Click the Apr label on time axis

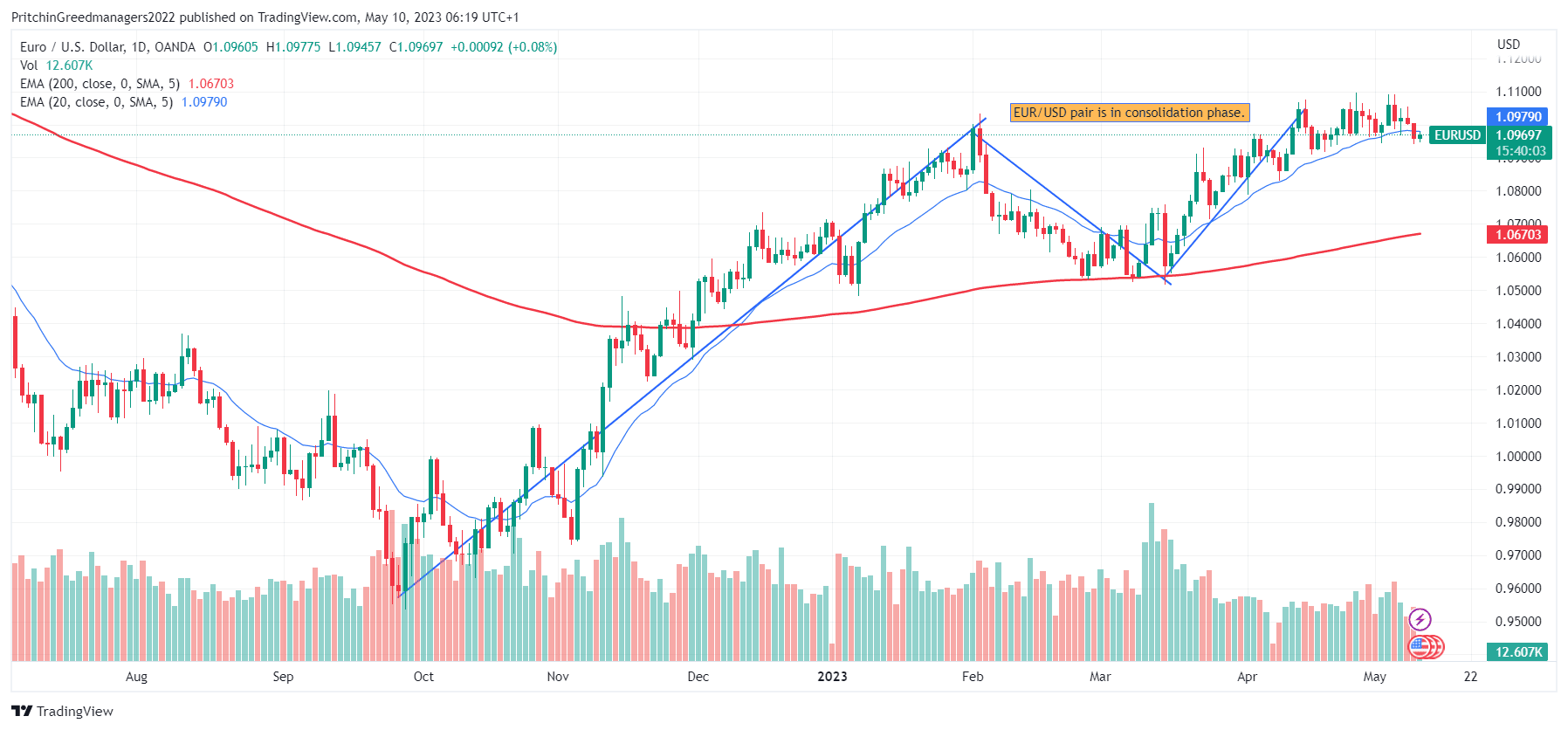pos(1248,677)
